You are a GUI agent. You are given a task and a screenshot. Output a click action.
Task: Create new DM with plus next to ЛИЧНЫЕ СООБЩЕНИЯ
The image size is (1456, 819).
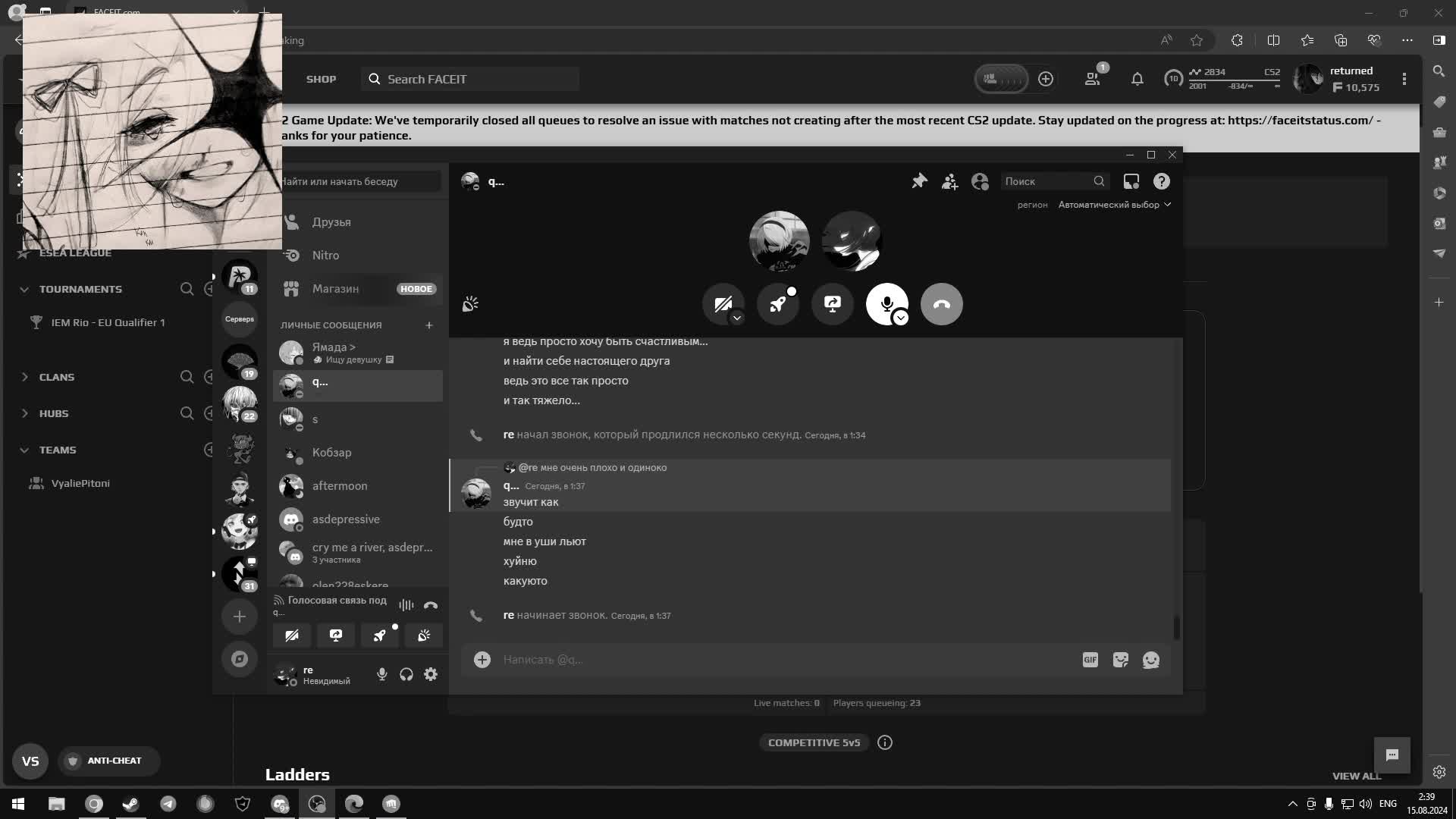[x=429, y=325]
